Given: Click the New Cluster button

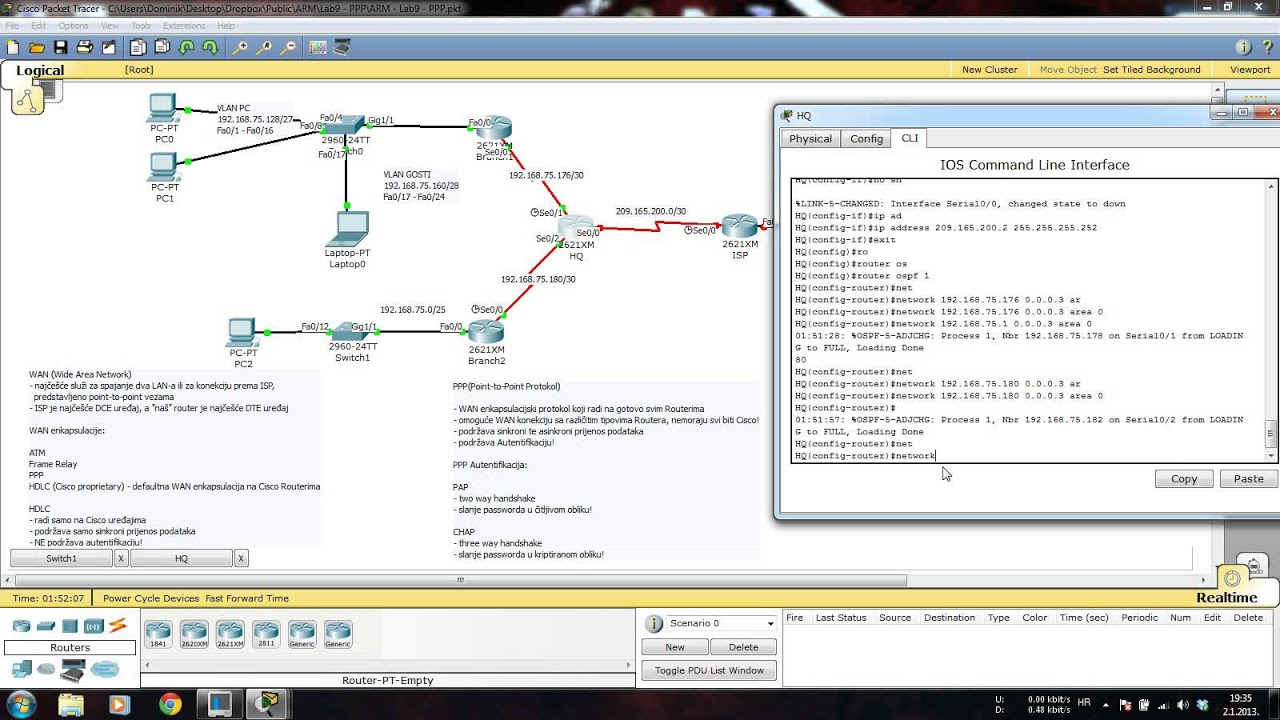Looking at the screenshot, I should pyautogui.click(x=989, y=70).
